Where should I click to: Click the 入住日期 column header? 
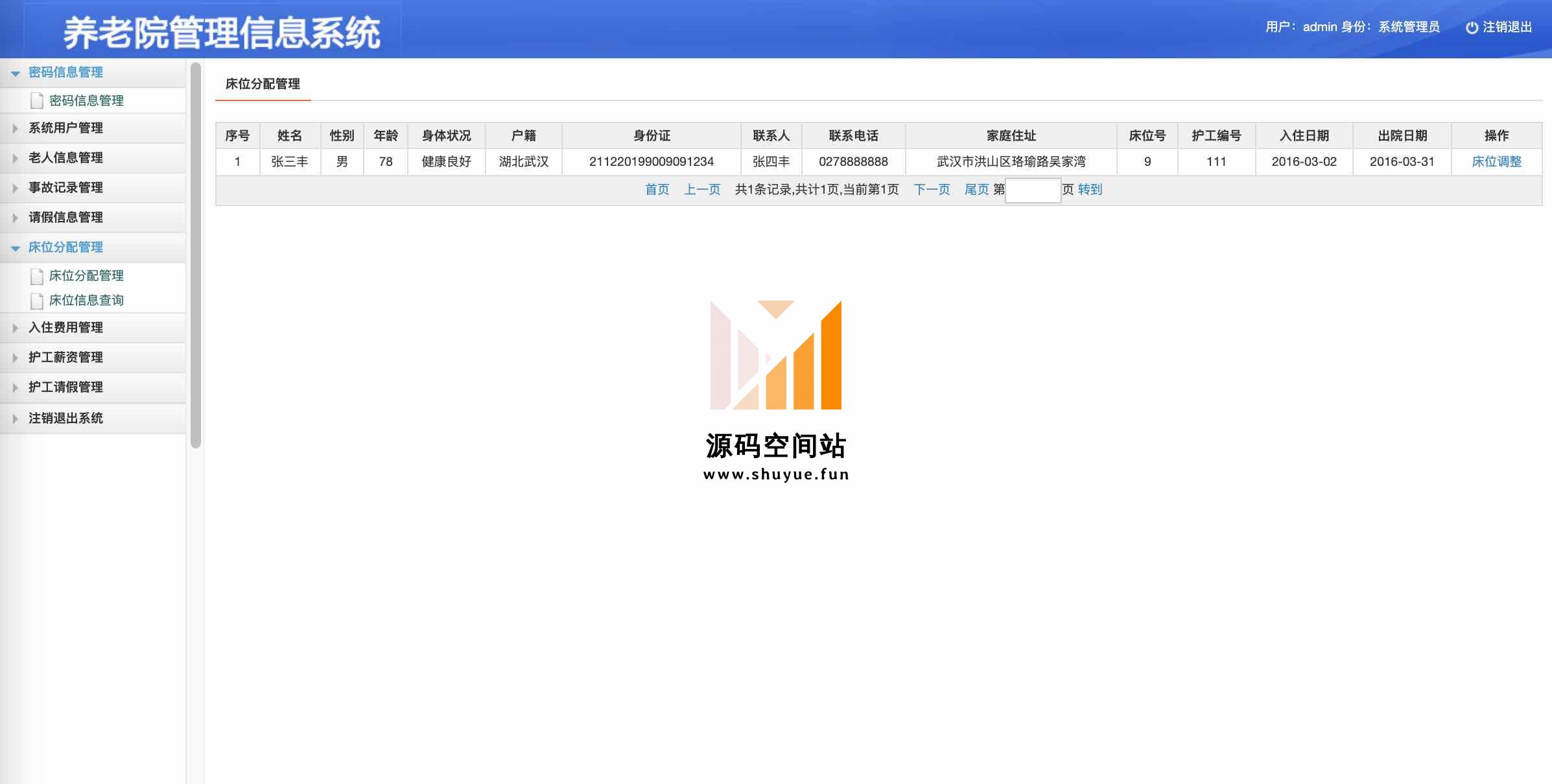click(1304, 135)
